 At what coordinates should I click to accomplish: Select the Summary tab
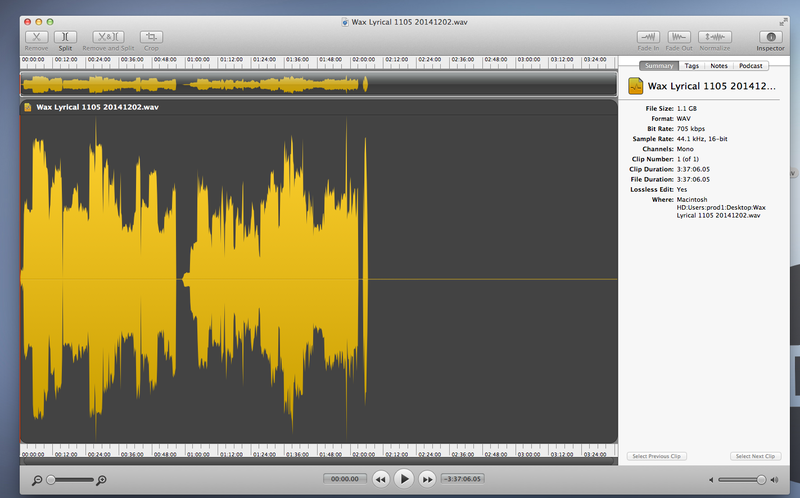659,66
